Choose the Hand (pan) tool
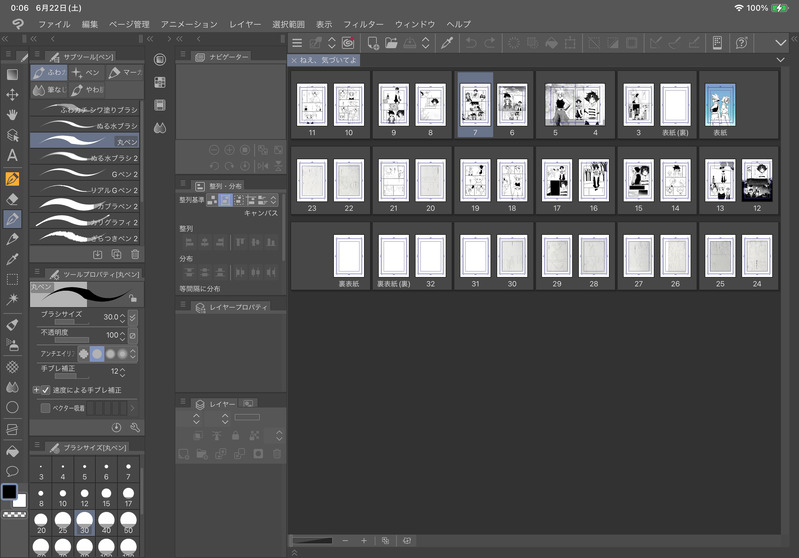Screen dimensions: 799x558 (x=12, y=114)
